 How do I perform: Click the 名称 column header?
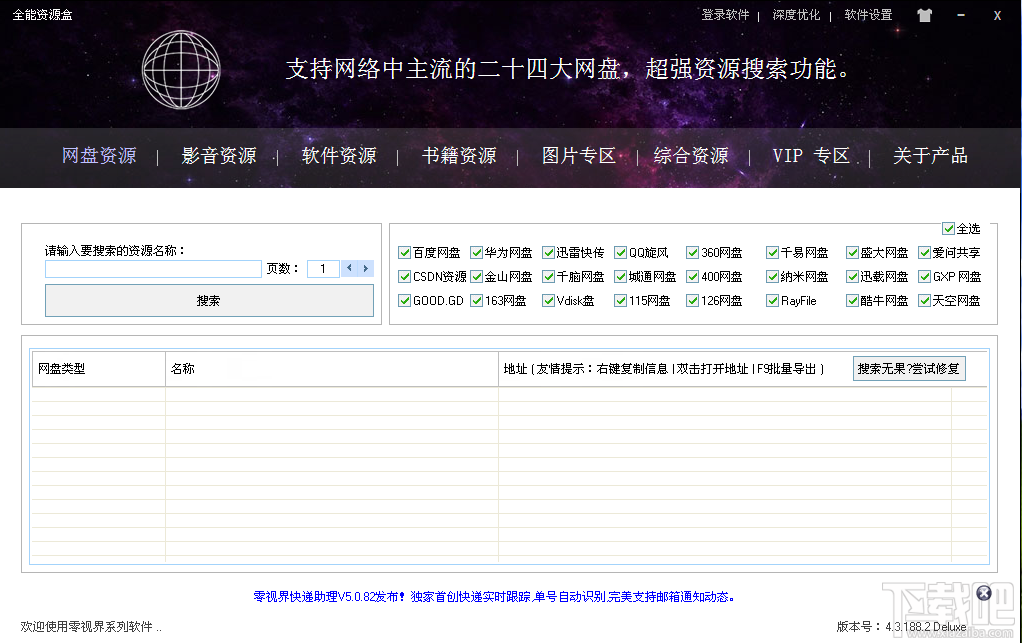click(332, 369)
